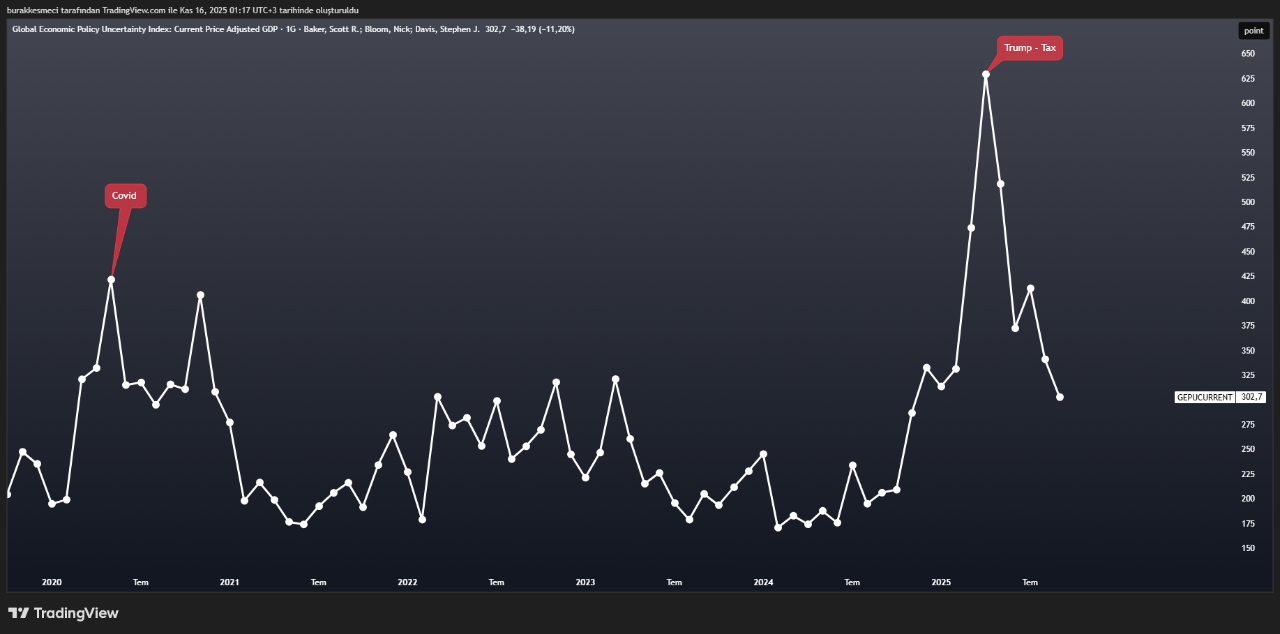Click the 2024 label on the time axis
Screen dimensions: 1280x634
tap(763, 582)
